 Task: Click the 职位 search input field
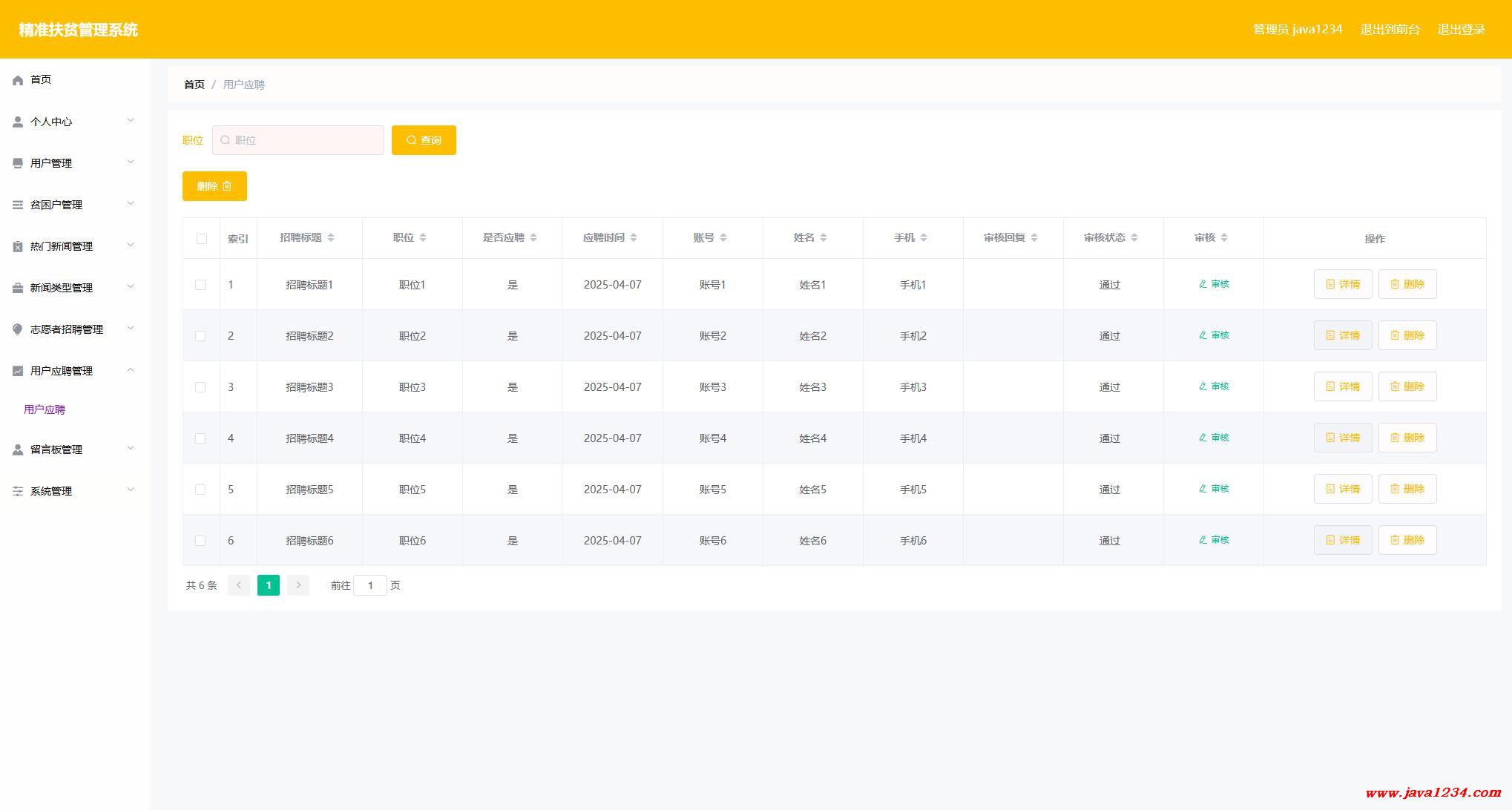point(298,140)
